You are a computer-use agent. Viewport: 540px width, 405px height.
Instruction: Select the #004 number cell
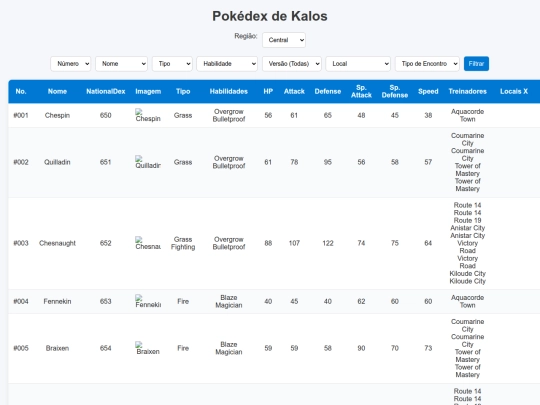21,301
